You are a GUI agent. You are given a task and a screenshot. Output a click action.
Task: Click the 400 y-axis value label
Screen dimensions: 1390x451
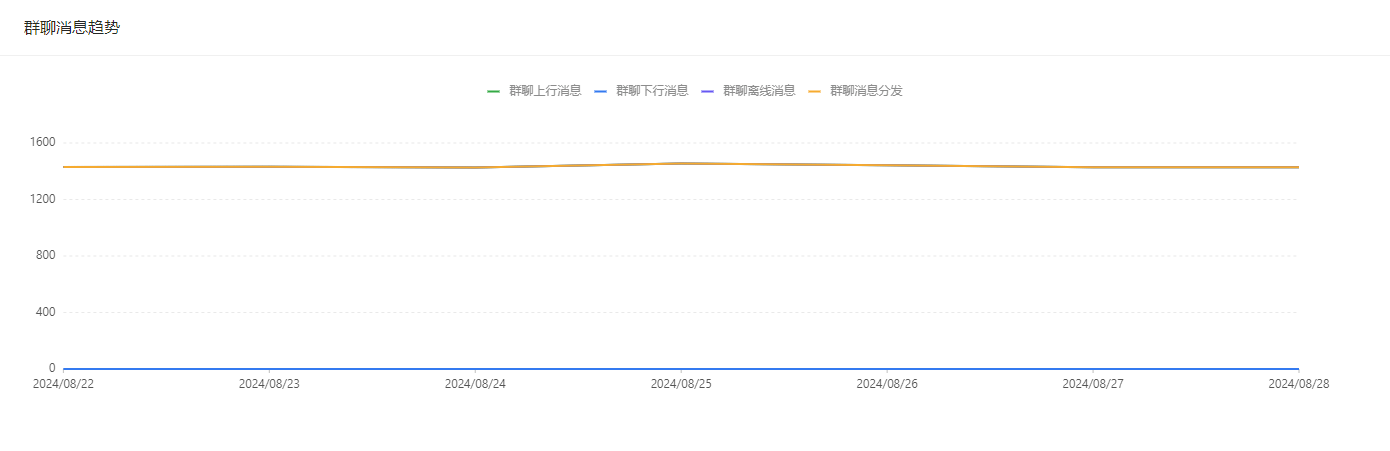tap(45, 312)
